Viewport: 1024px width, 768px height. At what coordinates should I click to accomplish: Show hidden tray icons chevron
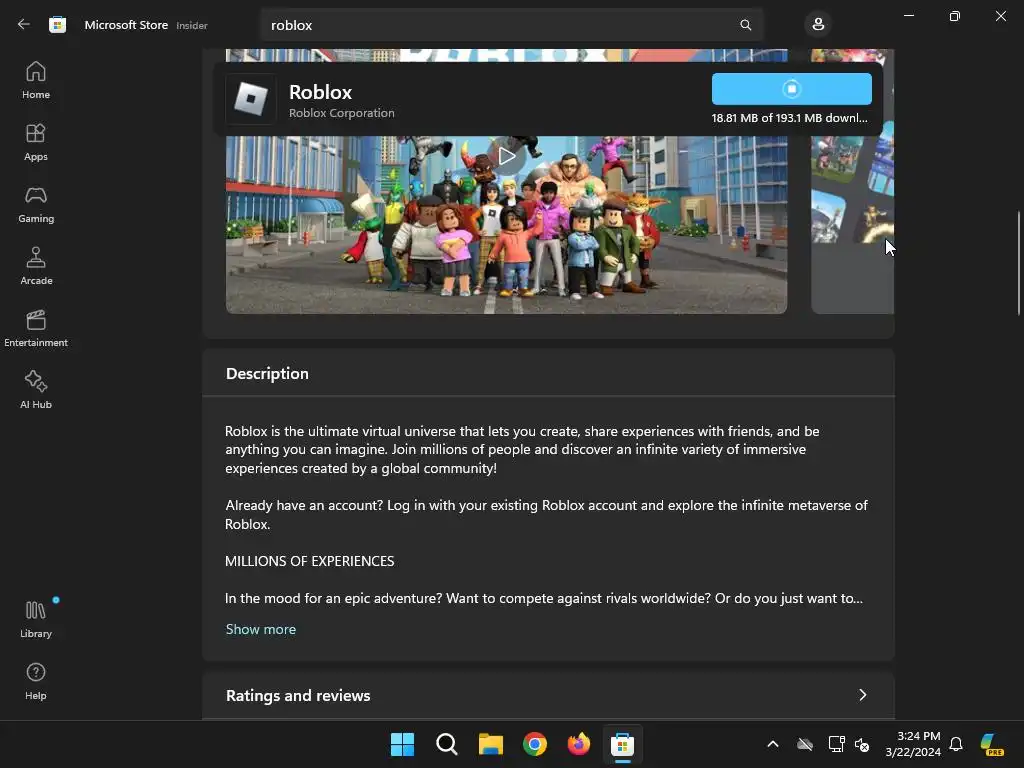pyautogui.click(x=773, y=744)
